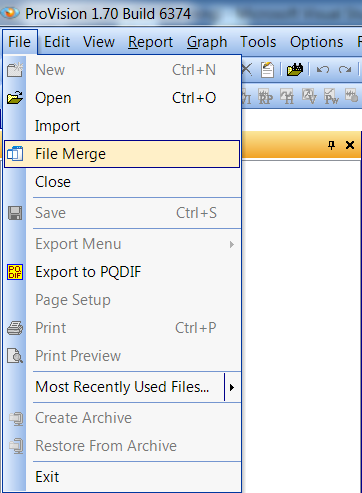Click the delete X toolbar icon

(x=247, y=70)
